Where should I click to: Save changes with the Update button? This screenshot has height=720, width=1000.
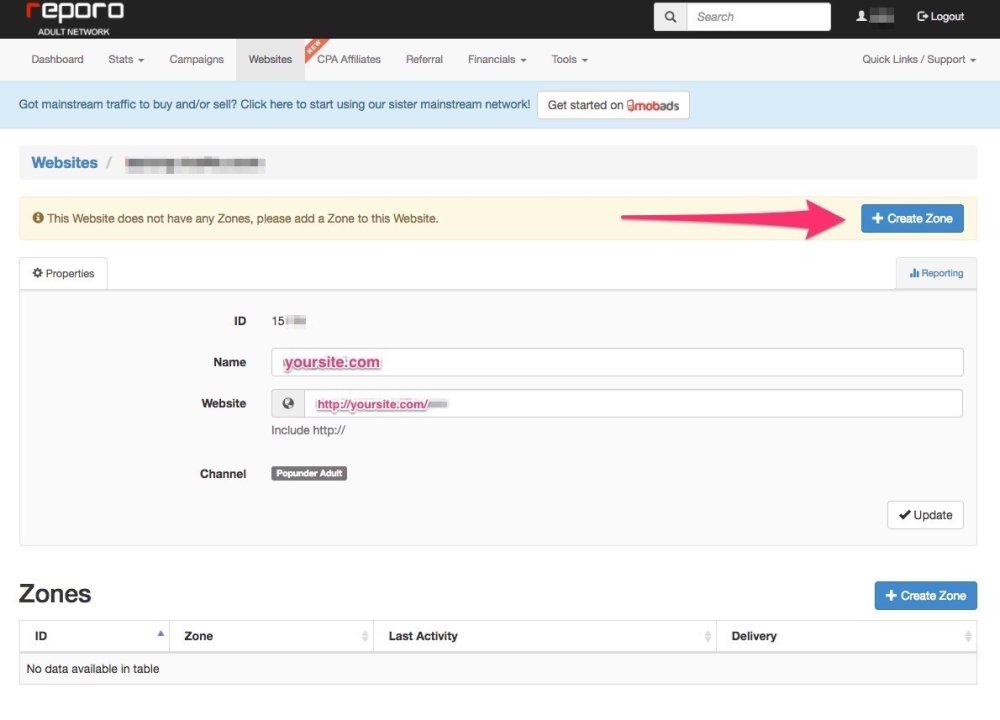point(925,515)
